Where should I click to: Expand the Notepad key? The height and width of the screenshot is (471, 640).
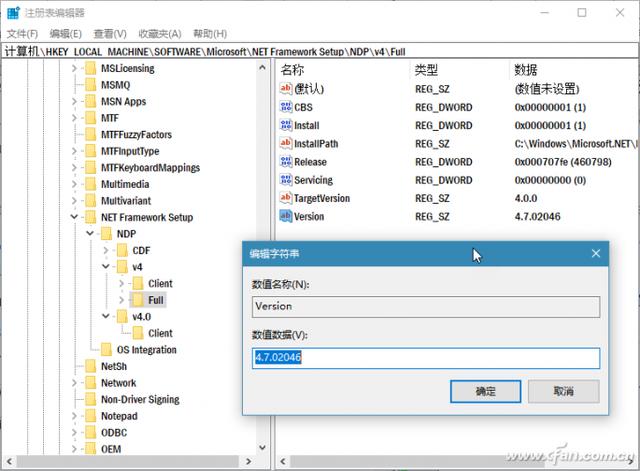pos(74,416)
